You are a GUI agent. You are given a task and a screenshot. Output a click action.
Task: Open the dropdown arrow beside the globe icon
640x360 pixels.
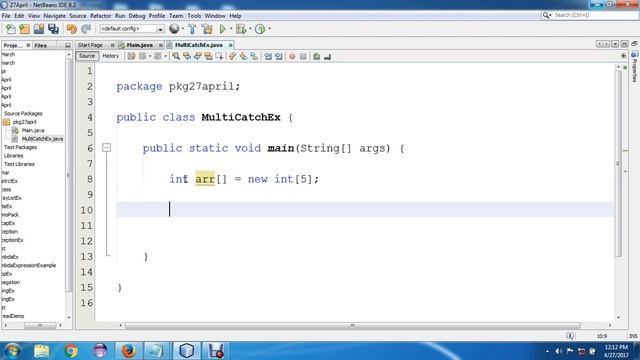pyautogui.click(x=182, y=29)
